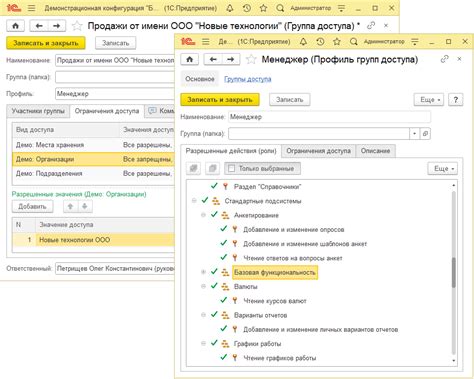The height and width of the screenshot is (379, 474).
Task: Open help with the ? button
Action: tap(456, 100)
